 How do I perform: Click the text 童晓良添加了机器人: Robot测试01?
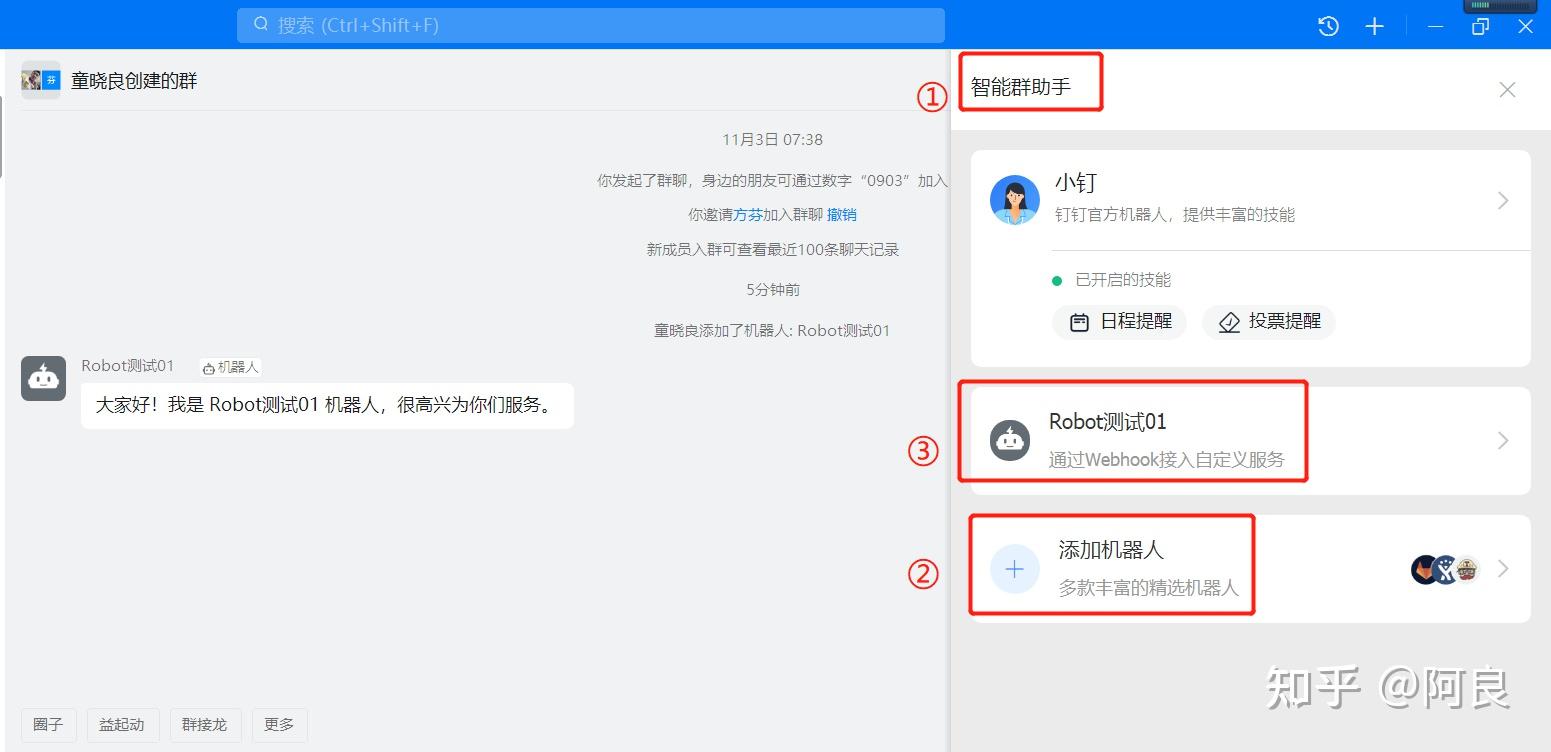[x=772, y=331]
